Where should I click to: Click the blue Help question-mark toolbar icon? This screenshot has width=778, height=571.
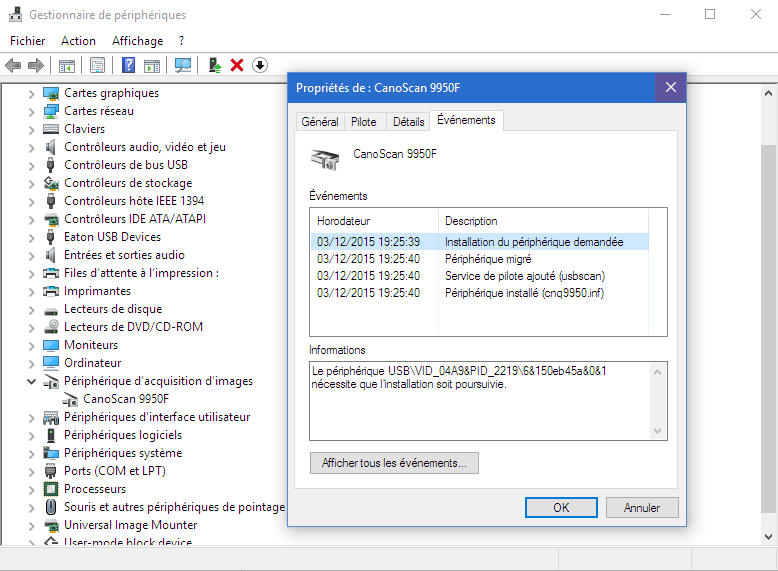point(128,65)
